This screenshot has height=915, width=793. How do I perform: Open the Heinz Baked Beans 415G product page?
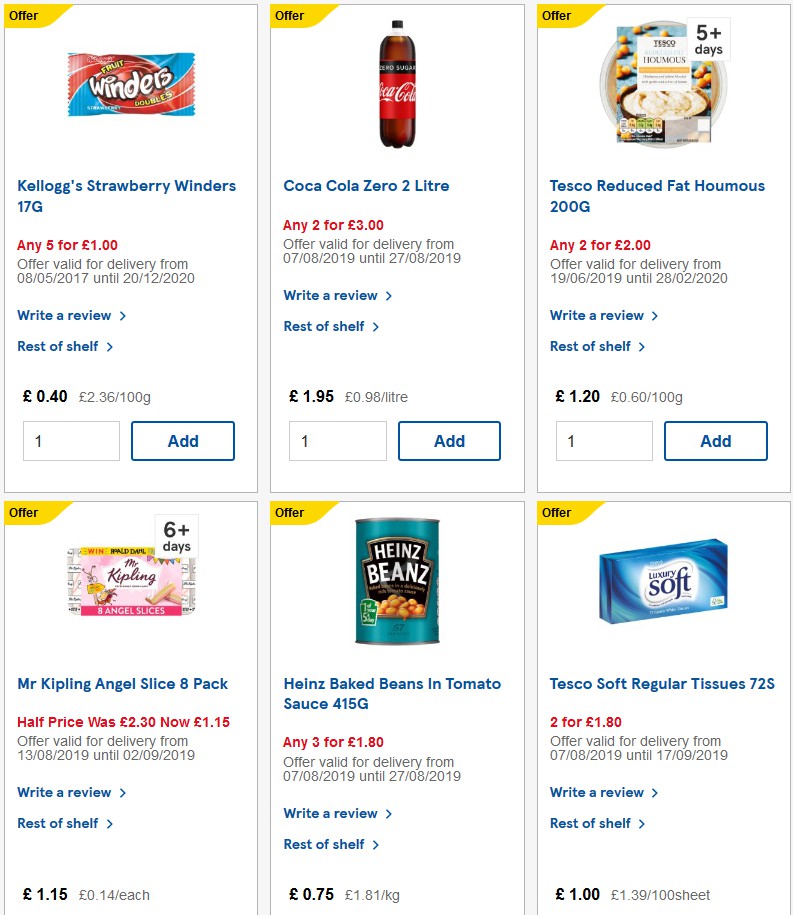(392, 693)
